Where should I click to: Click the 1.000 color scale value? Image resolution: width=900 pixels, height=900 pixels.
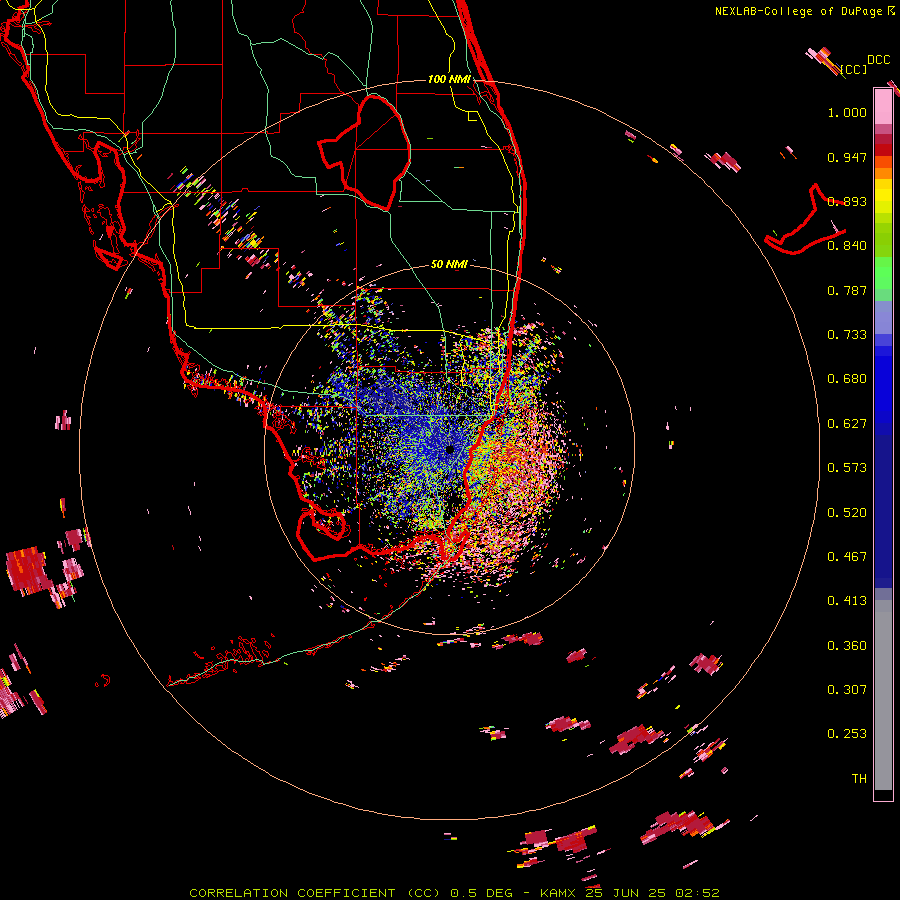pos(847,112)
